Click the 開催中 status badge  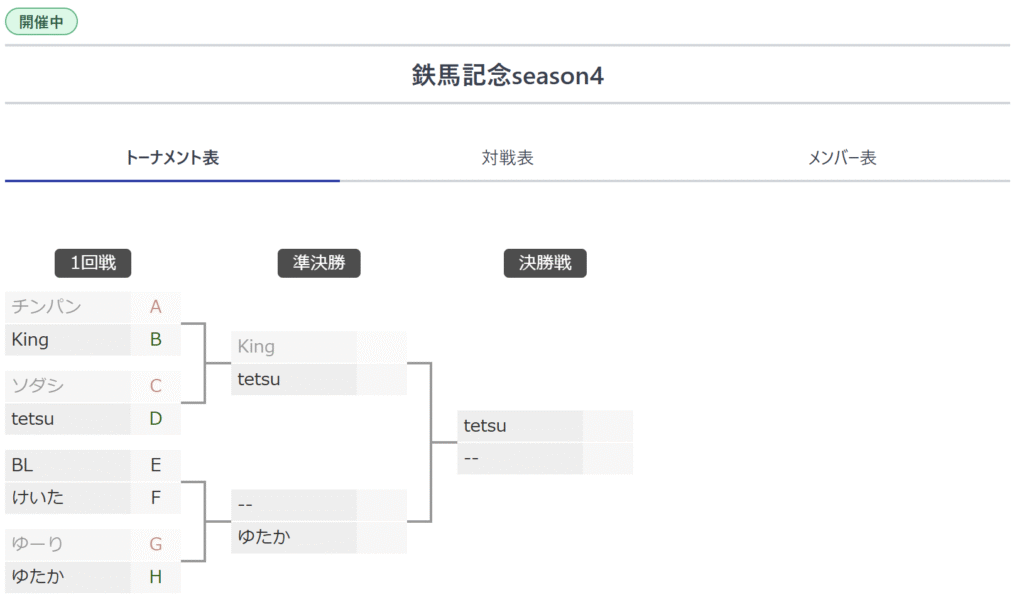click(42, 21)
